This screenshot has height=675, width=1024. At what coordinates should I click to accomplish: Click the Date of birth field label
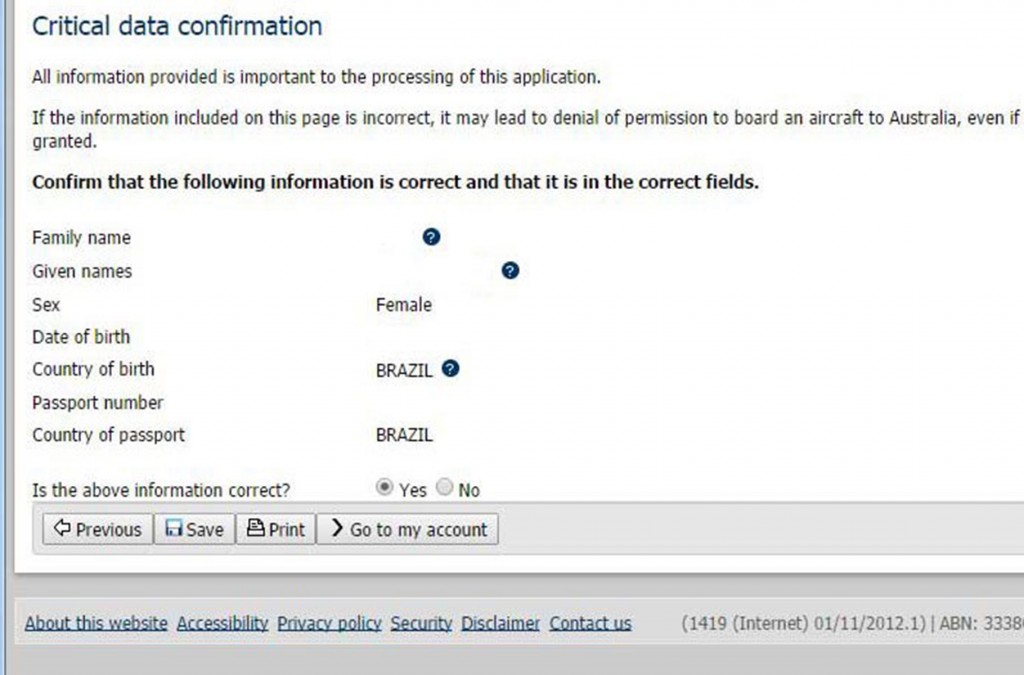81,337
